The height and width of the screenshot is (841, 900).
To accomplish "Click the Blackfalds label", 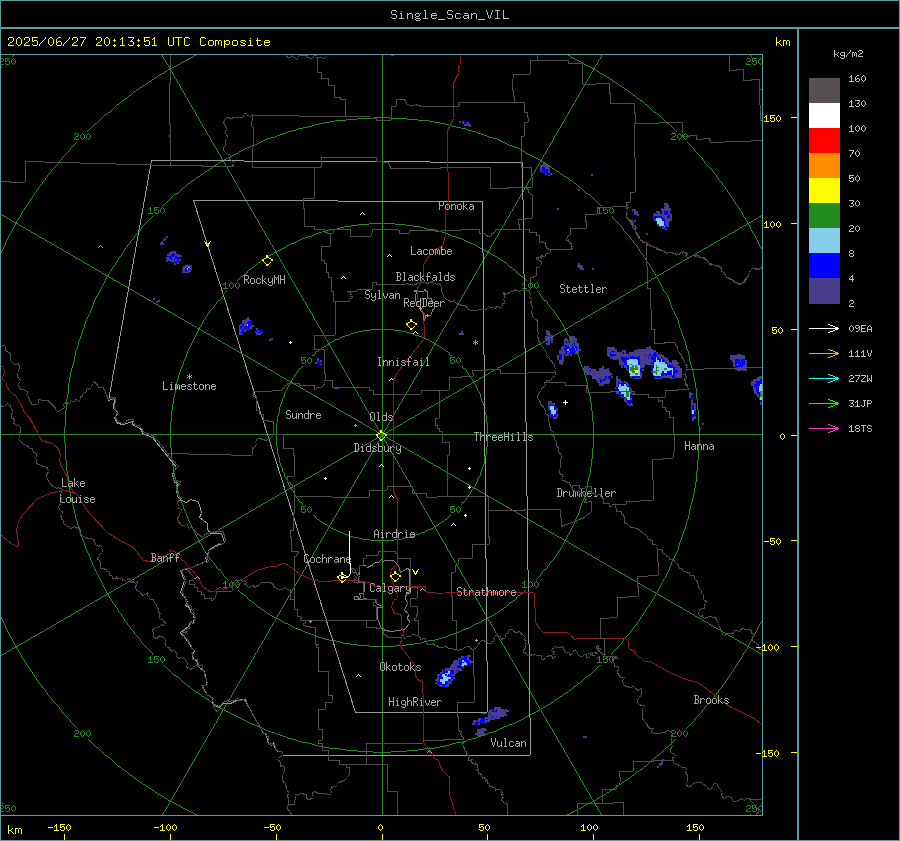I will (425, 277).
